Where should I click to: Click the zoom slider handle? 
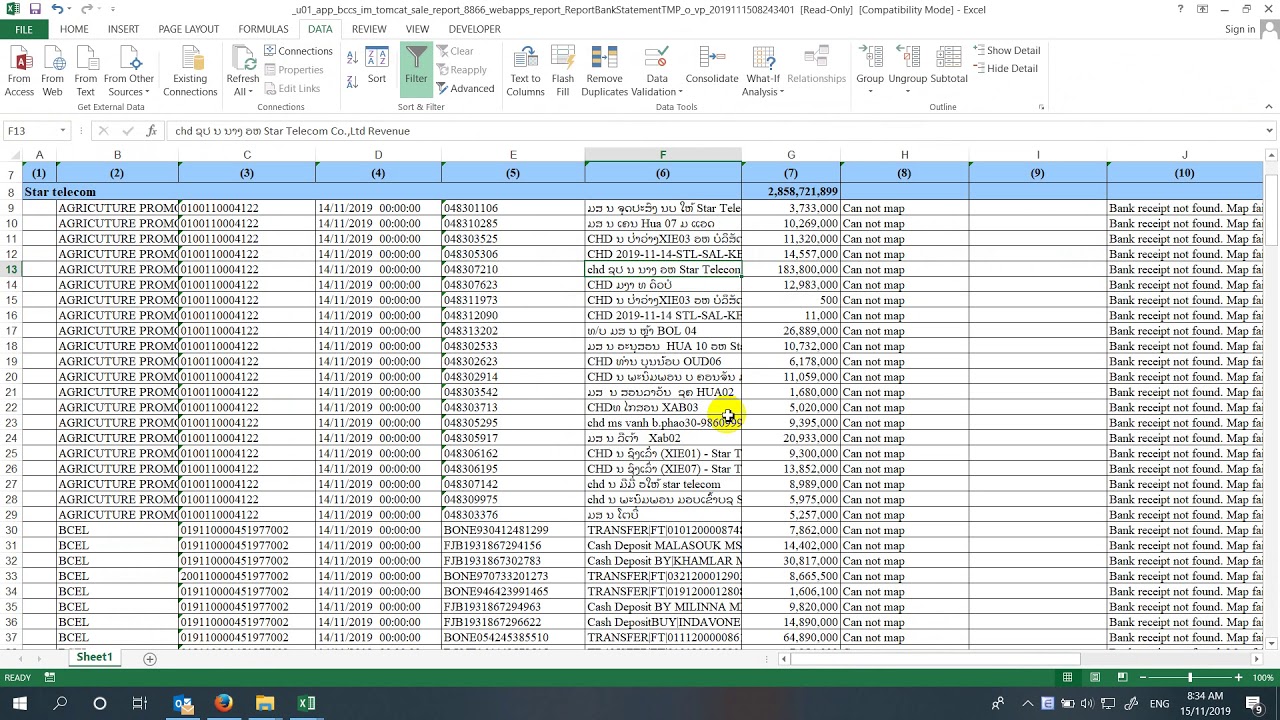point(1189,678)
